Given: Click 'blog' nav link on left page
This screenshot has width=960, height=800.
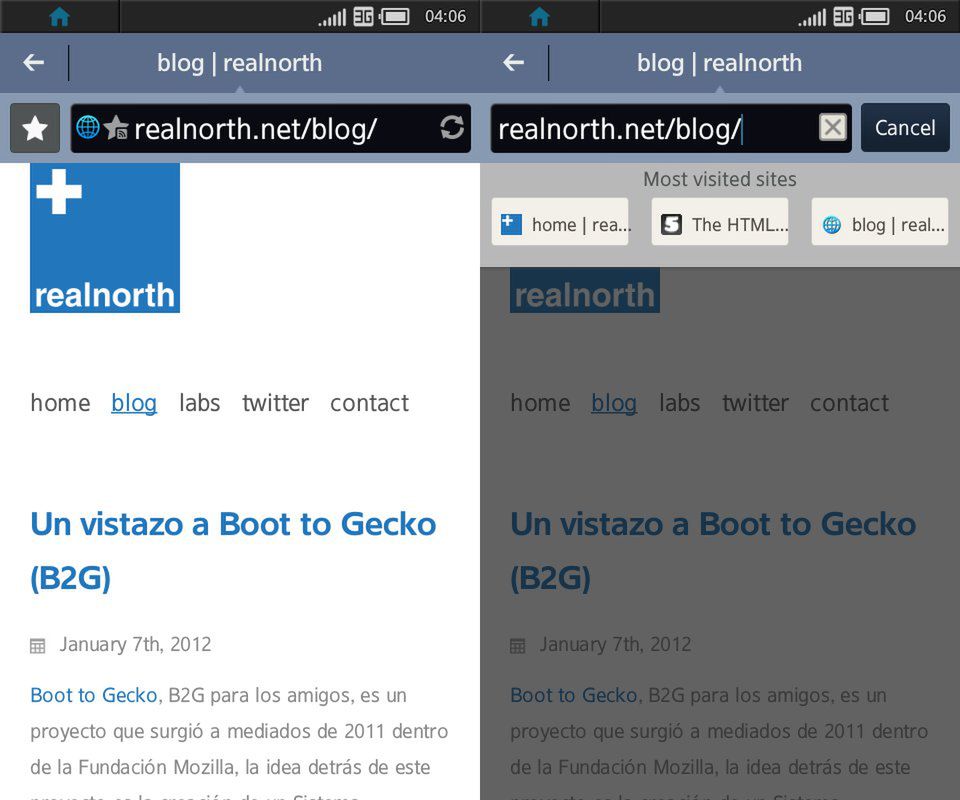Looking at the screenshot, I should (x=134, y=403).
